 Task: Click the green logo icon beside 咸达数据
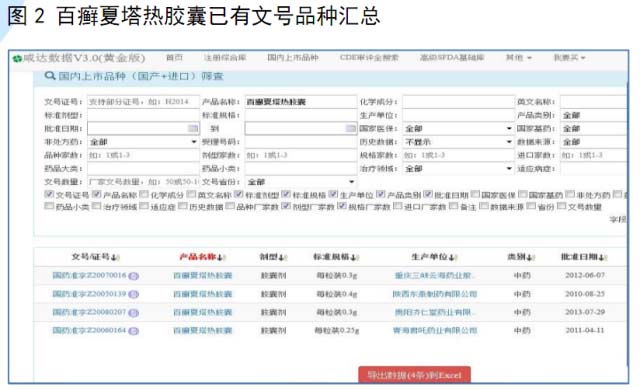click(17, 59)
